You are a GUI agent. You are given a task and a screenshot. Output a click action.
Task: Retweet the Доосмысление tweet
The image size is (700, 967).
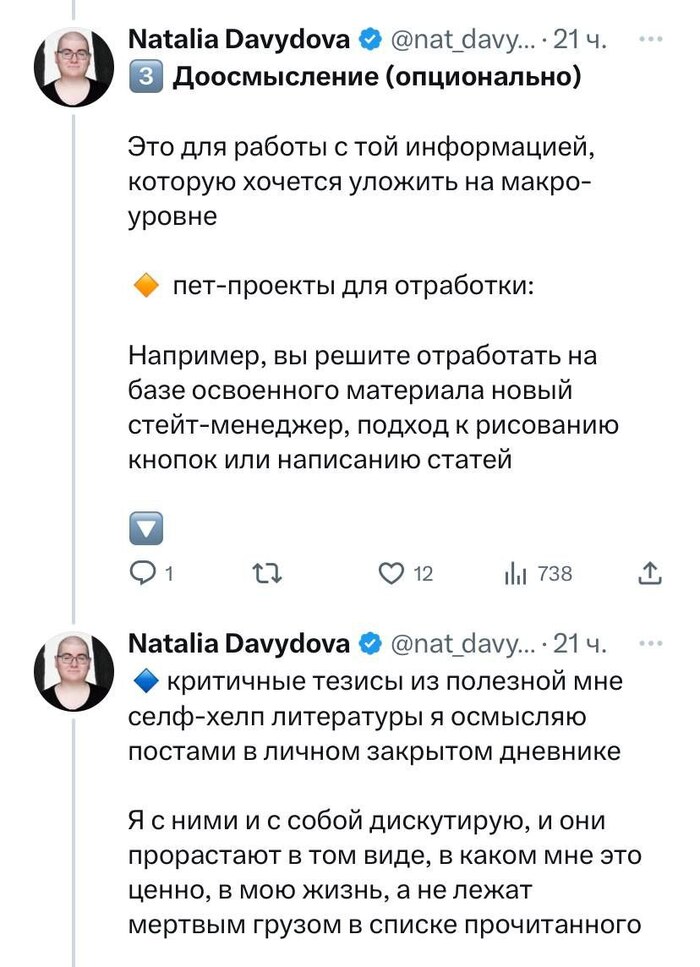268,573
